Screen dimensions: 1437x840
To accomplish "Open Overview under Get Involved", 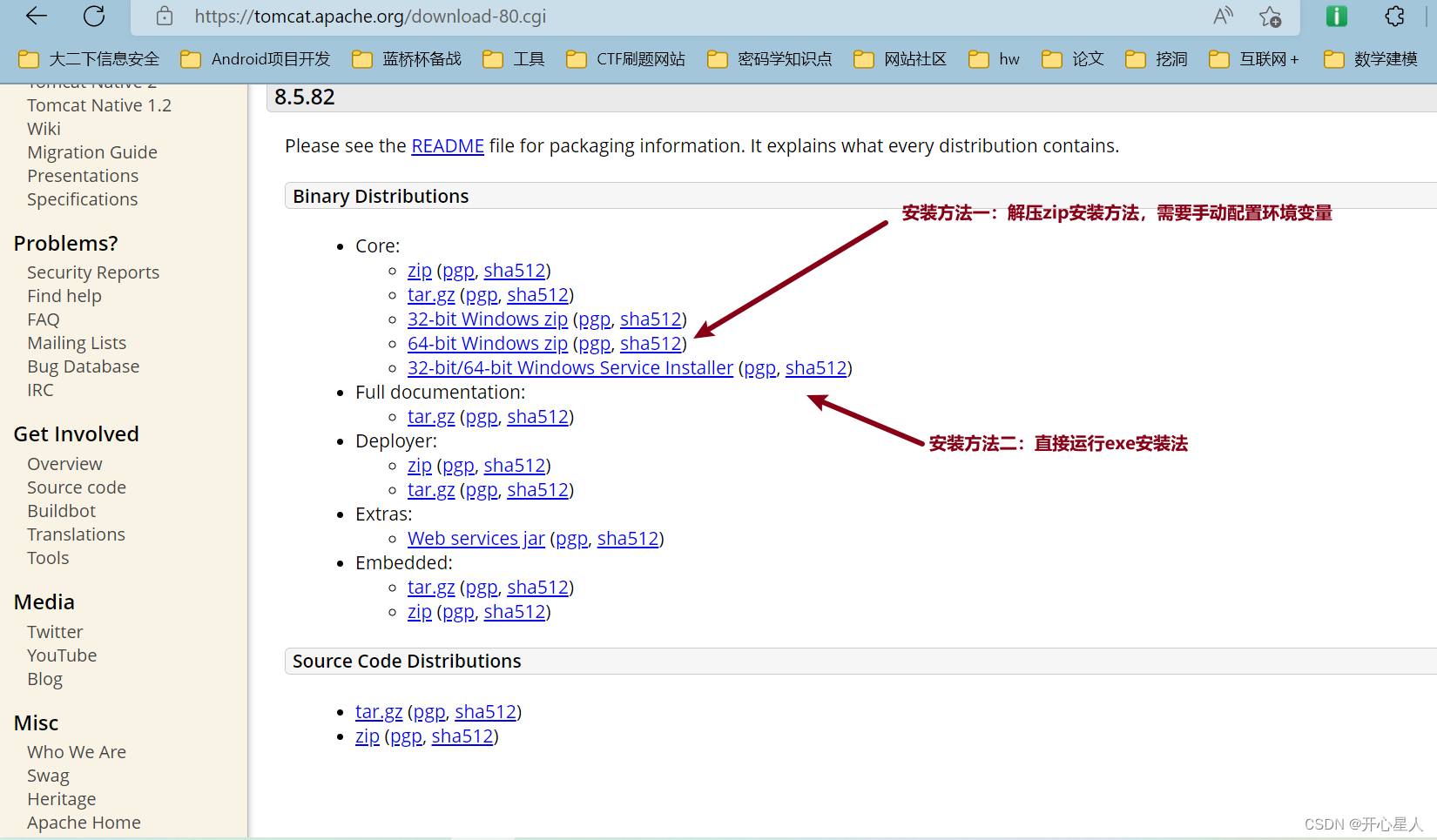I will coord(64,464).
